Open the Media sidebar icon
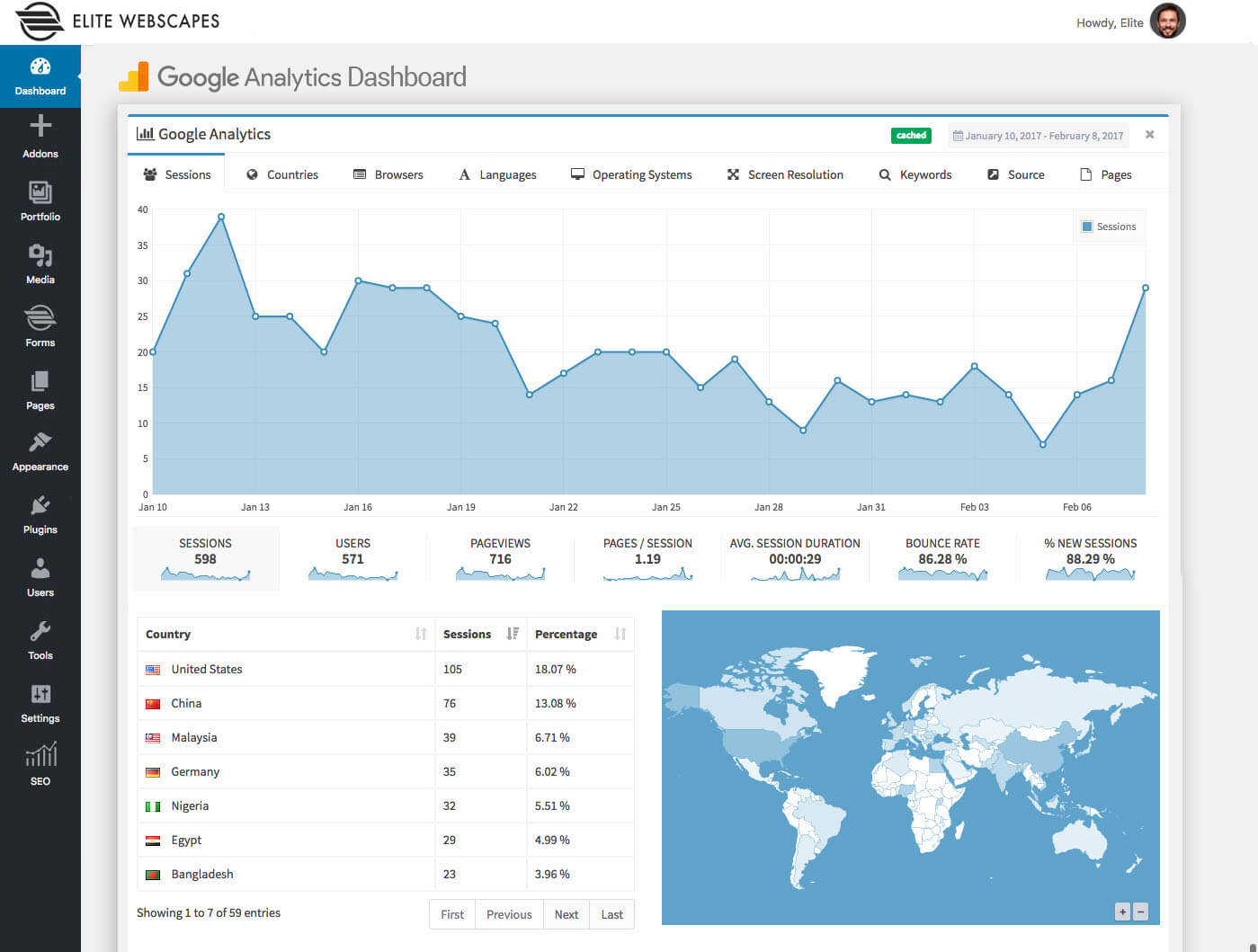1258x952 pixels. 40,255
